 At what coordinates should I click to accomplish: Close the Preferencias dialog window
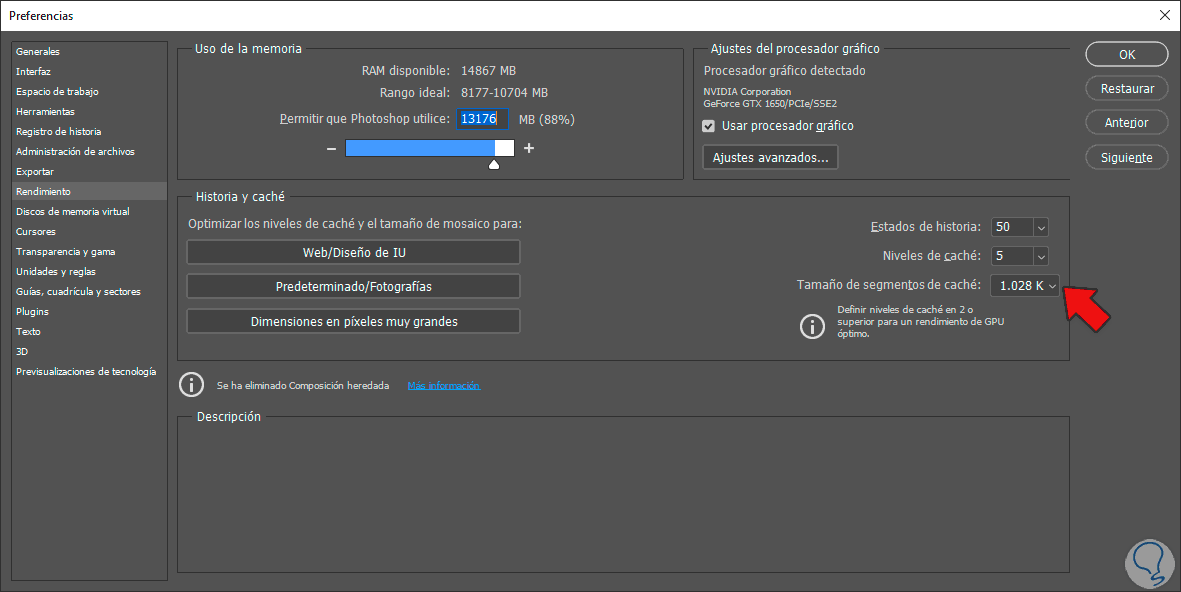[1164, 15]
